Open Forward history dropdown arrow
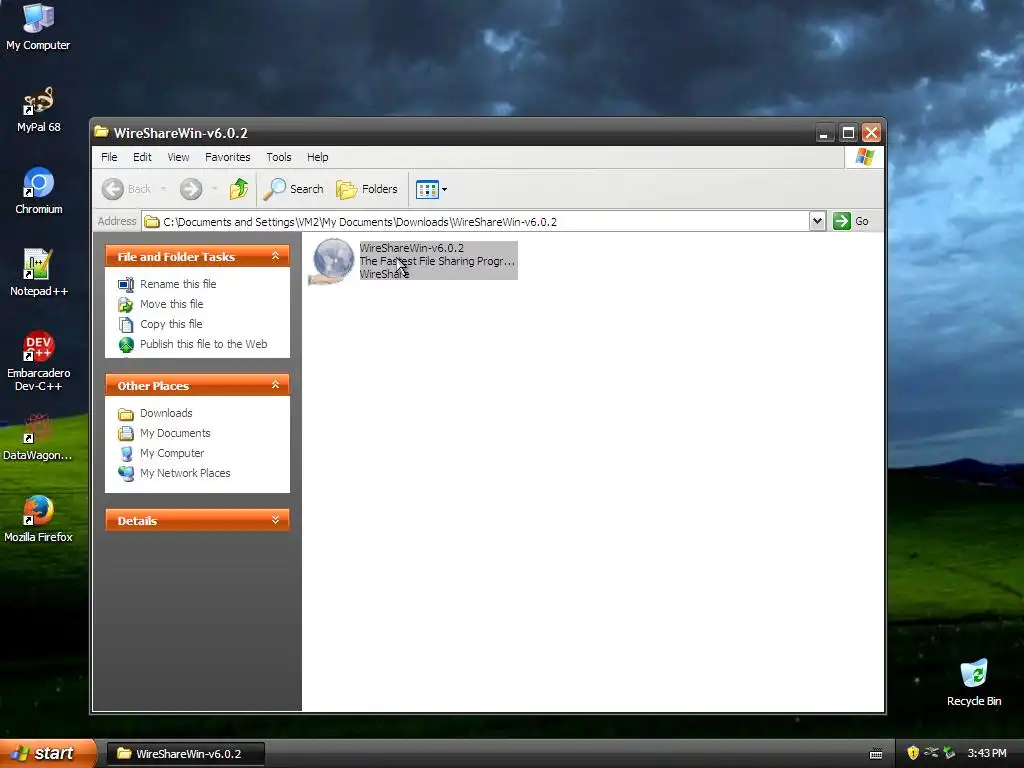This screenshot has width=1024, height=768. click(x=214, y=189)
